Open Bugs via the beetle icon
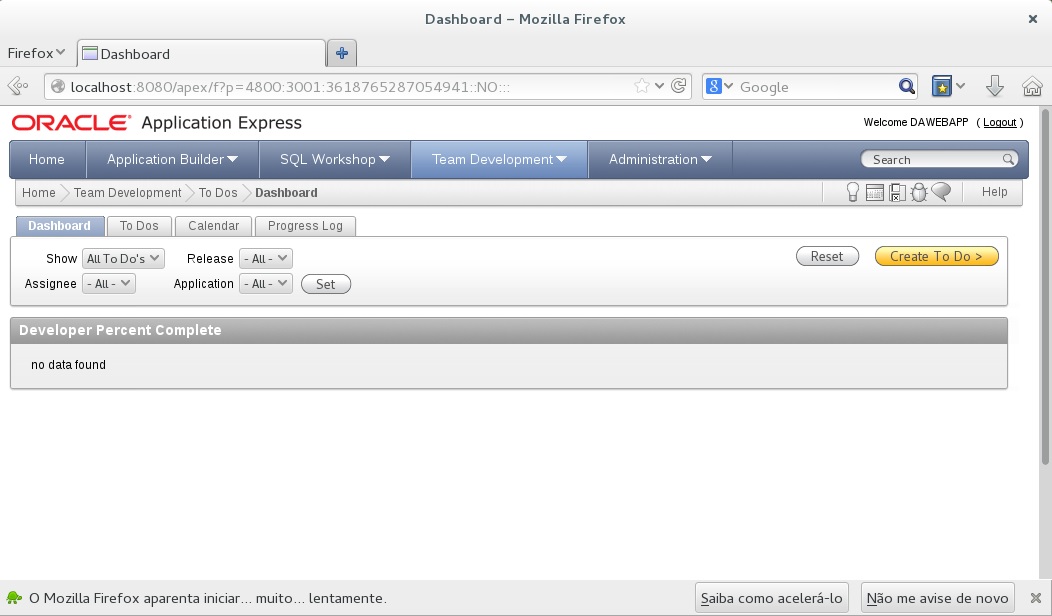 click(918, 192)
